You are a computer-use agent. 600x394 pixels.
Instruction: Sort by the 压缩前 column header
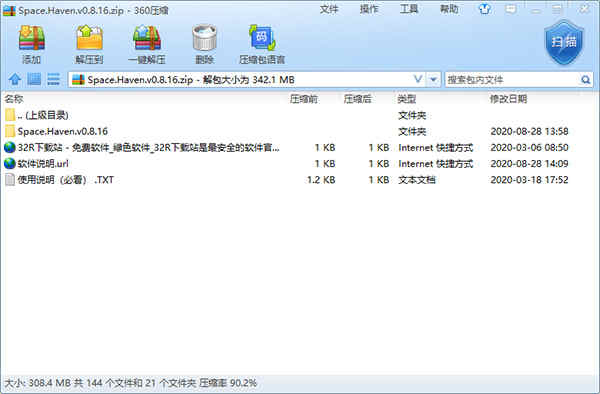[x=303, y=99]
